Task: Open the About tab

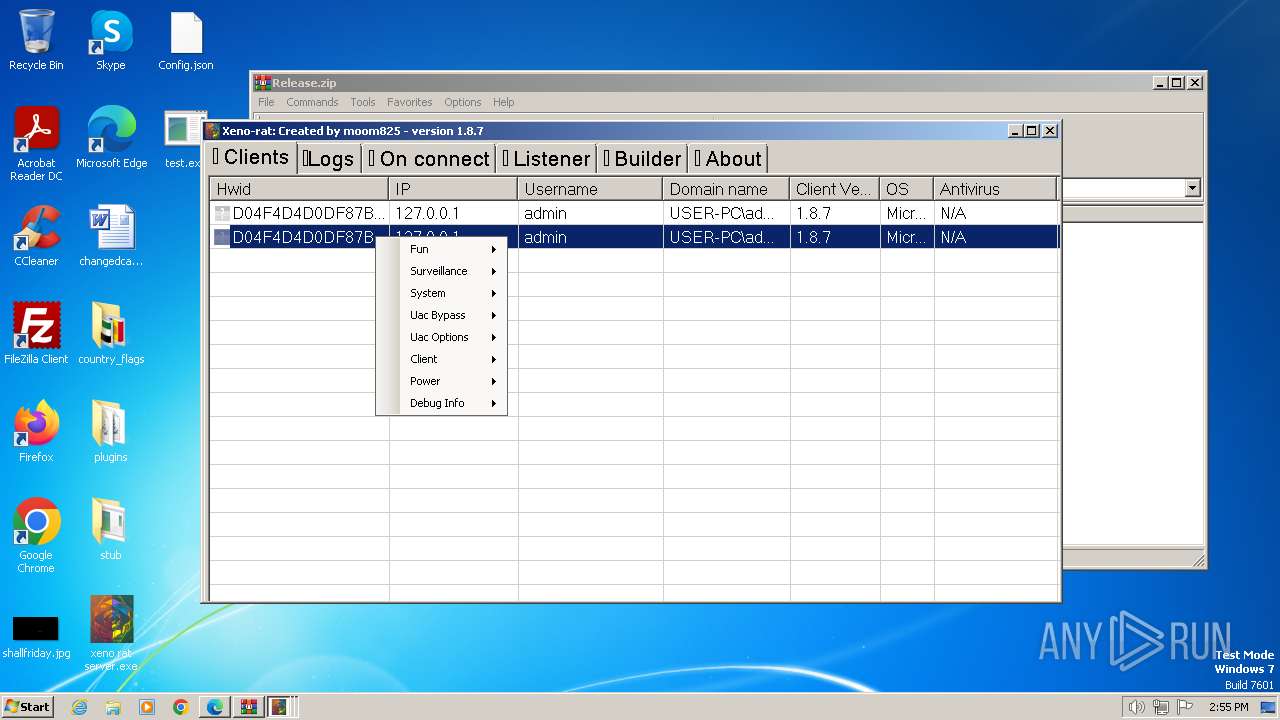Action: [x=728, y=159]
